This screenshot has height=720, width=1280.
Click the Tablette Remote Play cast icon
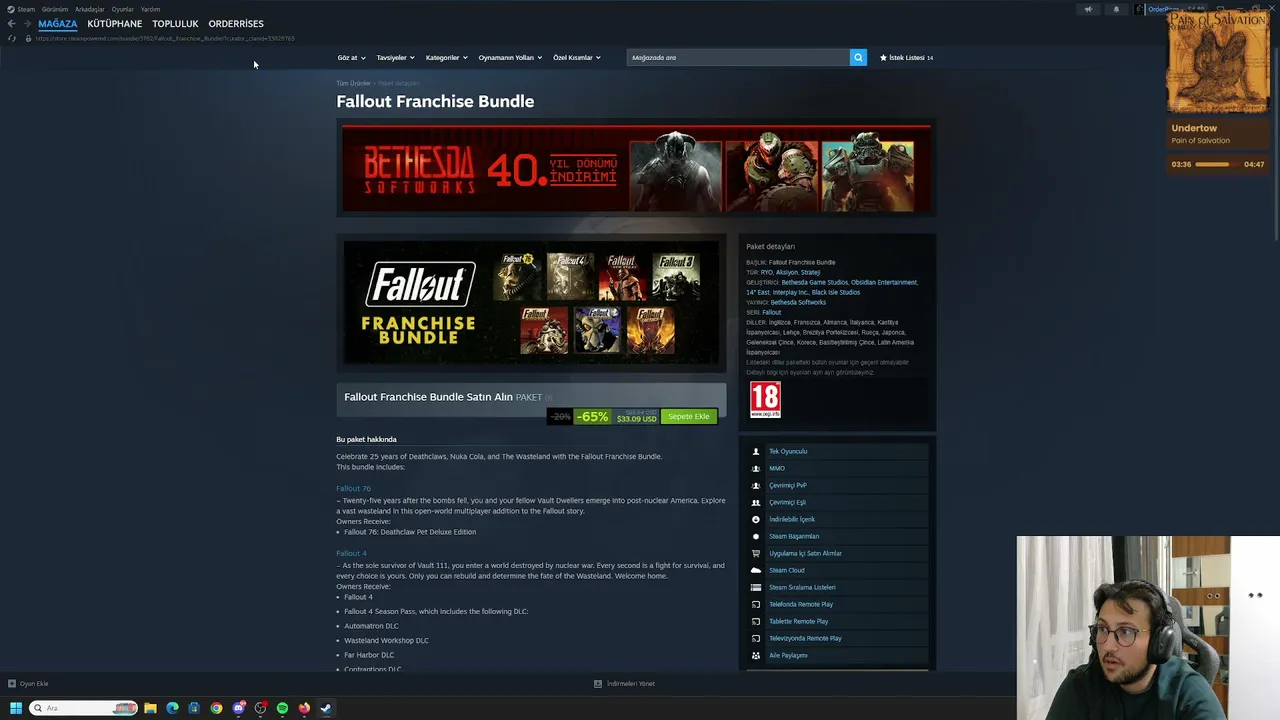tap(756, 621)
